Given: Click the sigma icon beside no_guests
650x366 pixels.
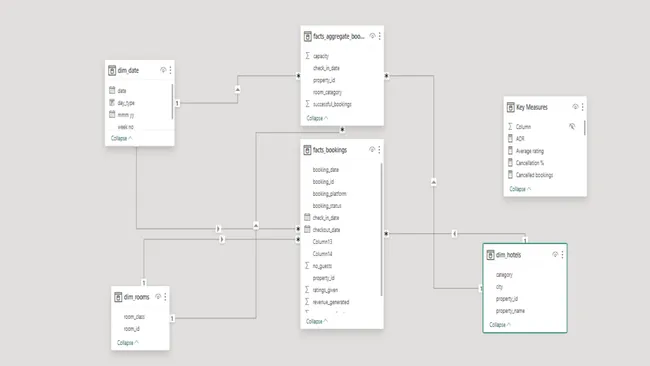Looking at the screenshot, I should pos(307,266).
